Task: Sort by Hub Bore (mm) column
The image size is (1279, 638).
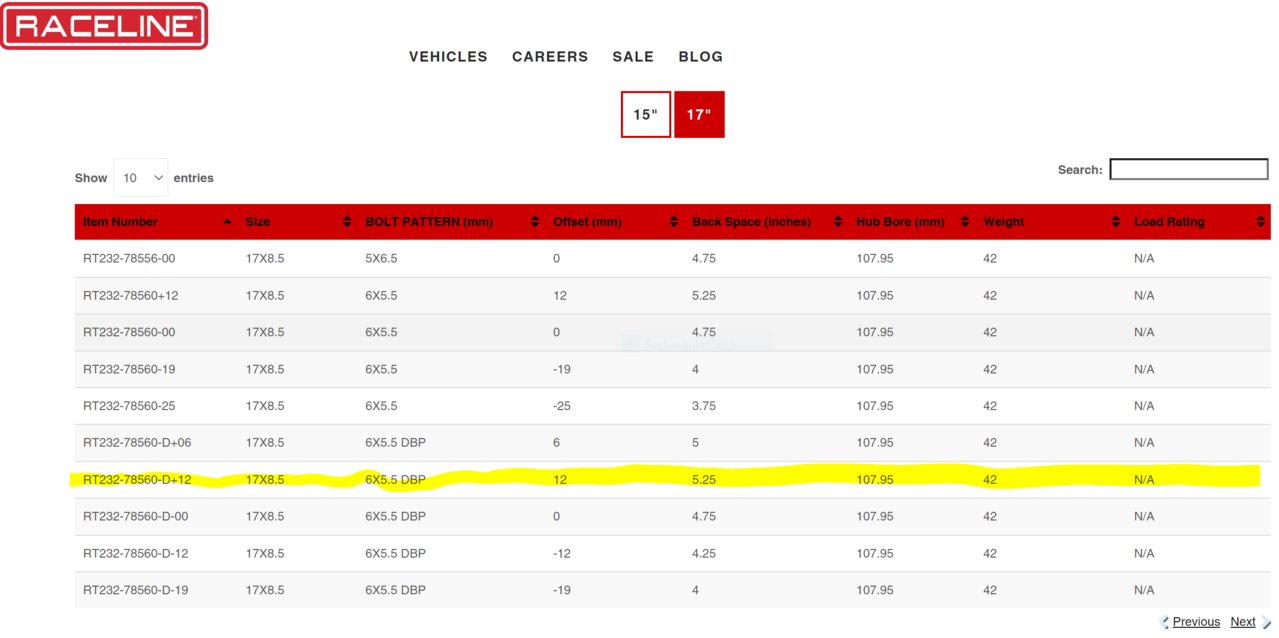Action: click(x=912, y=222)
